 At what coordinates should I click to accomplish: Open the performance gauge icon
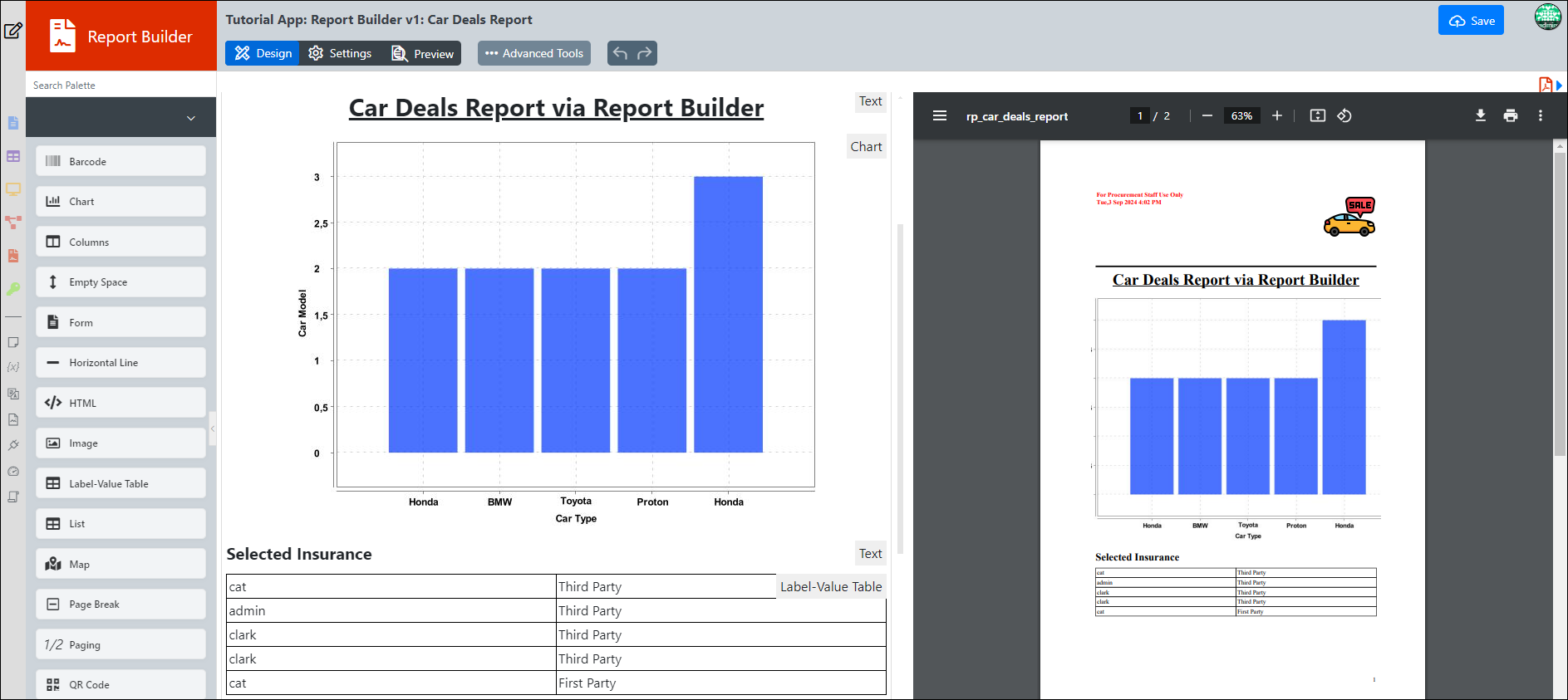click(x=13, y=471)
